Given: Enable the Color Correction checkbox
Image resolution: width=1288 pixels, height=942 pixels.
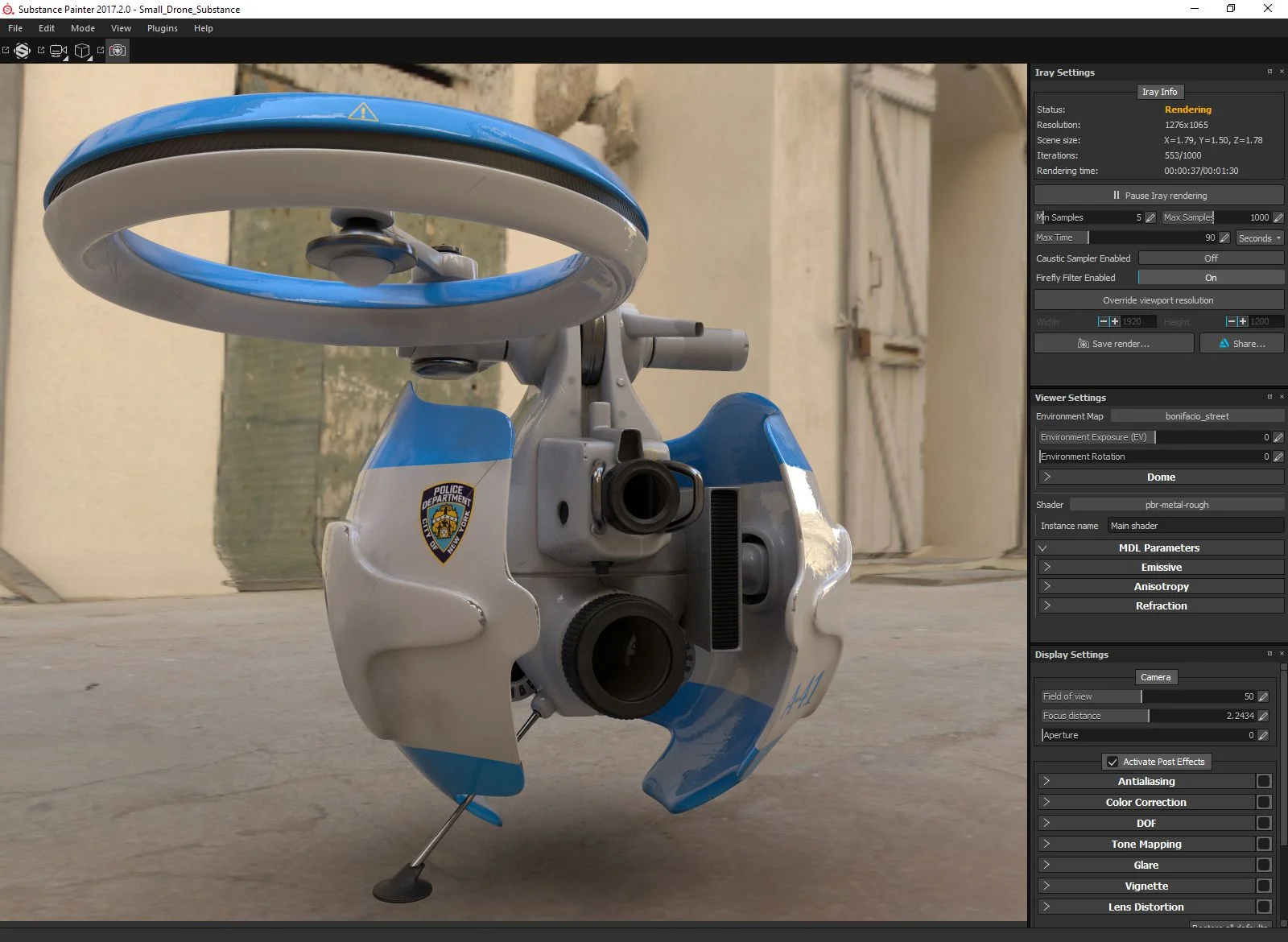Looking at the screenshot, I should 1264,802.
